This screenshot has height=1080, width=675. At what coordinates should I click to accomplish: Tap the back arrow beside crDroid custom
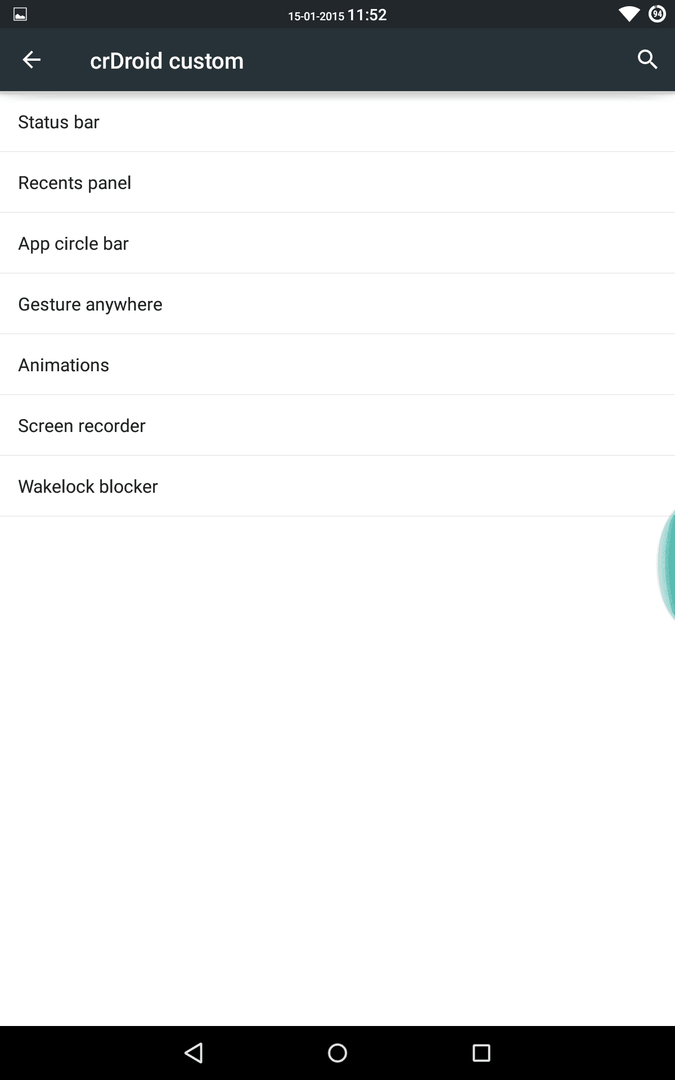pos(32,60)
